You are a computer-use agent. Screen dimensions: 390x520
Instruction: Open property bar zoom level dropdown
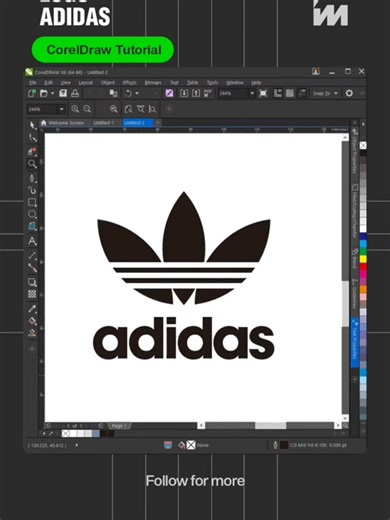[x=61, y=109]
